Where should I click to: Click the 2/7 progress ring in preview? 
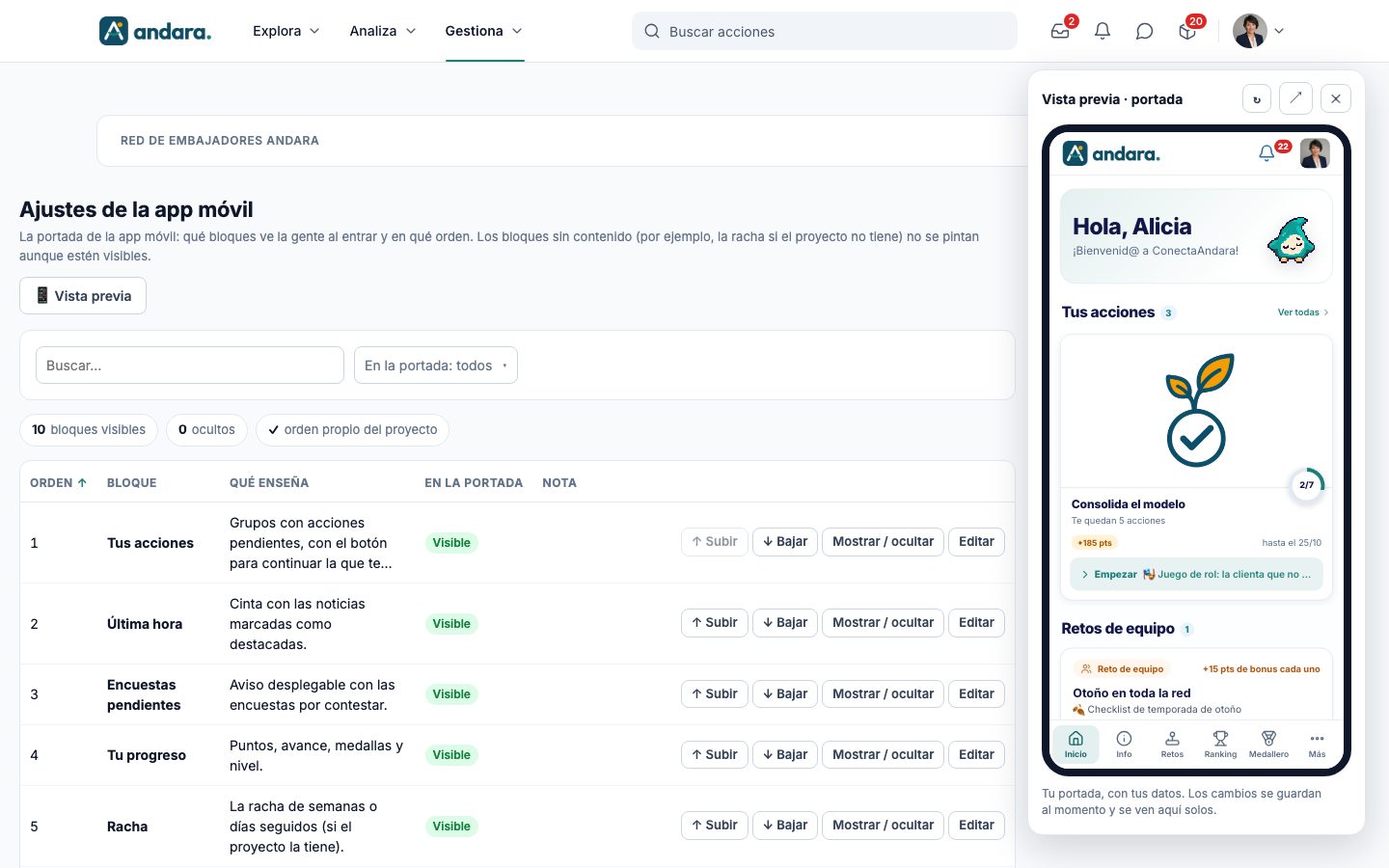tap(1307, 484)
